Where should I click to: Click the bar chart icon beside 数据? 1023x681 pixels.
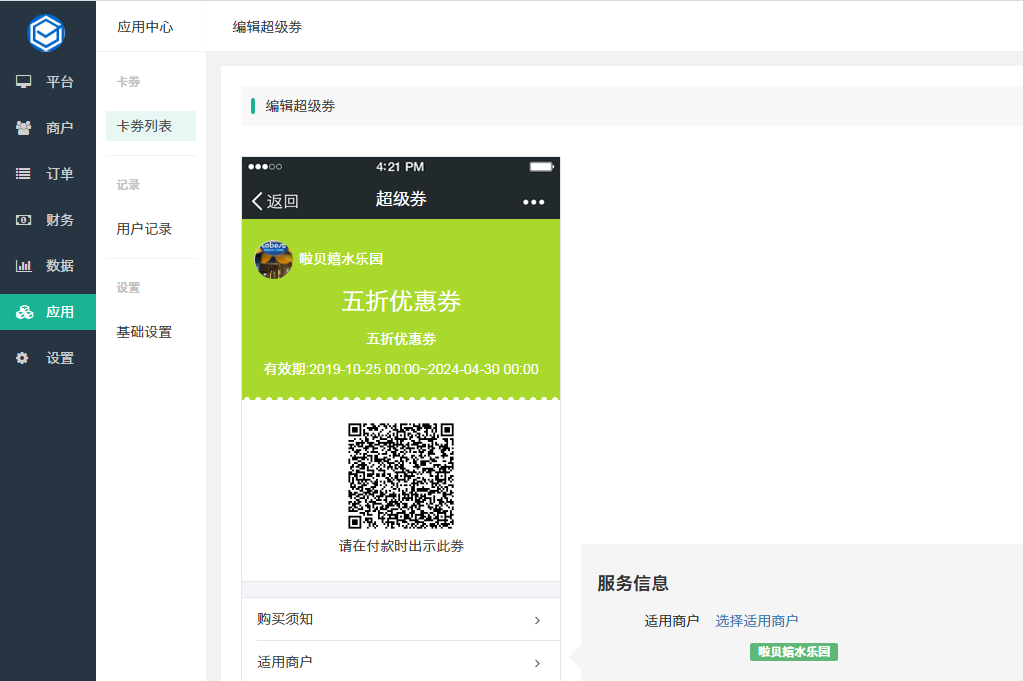[x=23, y=265]
